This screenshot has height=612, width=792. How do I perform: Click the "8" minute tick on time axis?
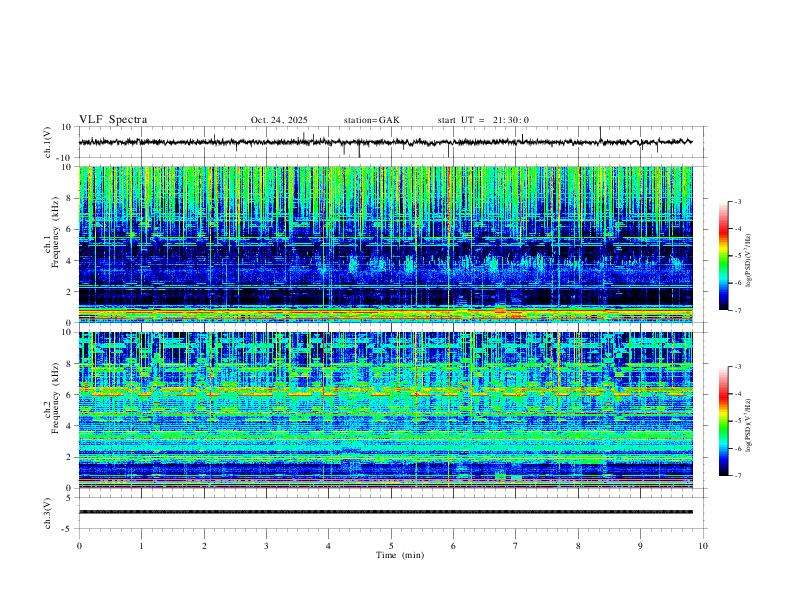tap(578, 546)
